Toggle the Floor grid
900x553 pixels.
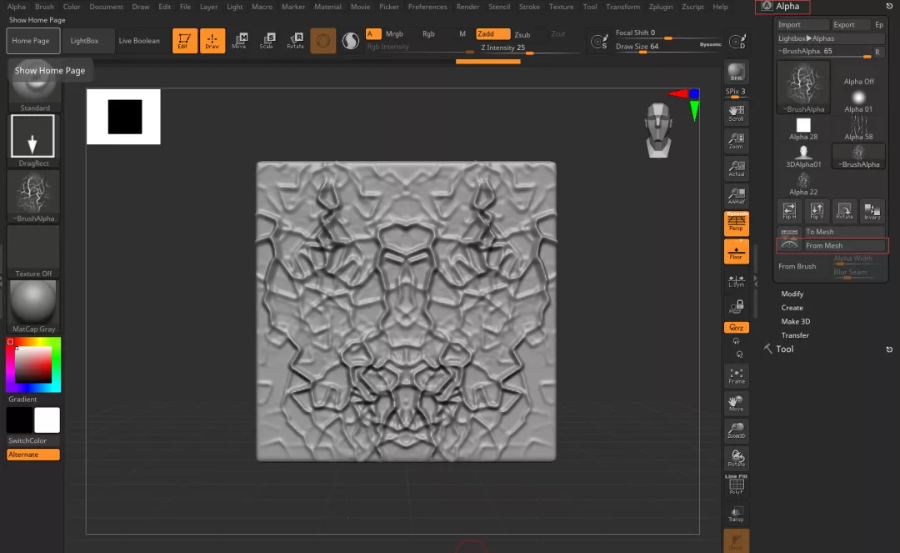point(736,252)
